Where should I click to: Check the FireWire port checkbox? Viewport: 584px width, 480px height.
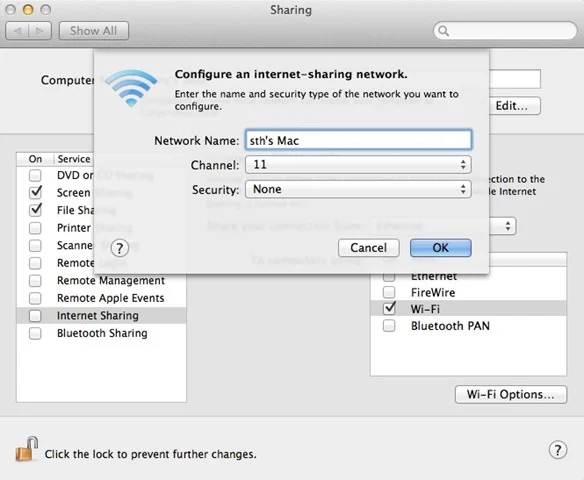coord(389,292)
